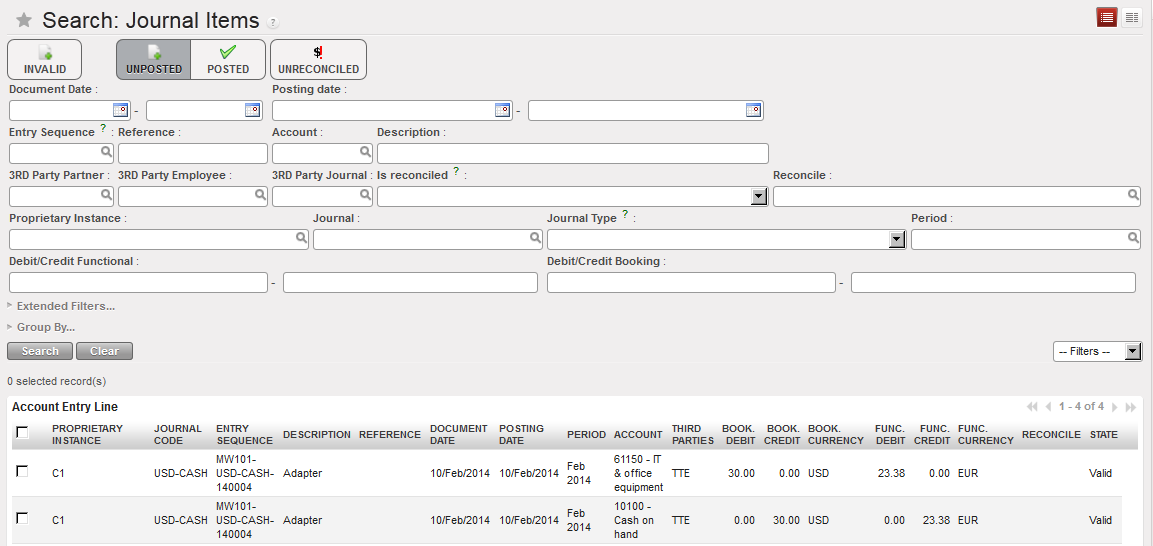
Task: Click Account field search magnifier icon
Action: [365, 153]
